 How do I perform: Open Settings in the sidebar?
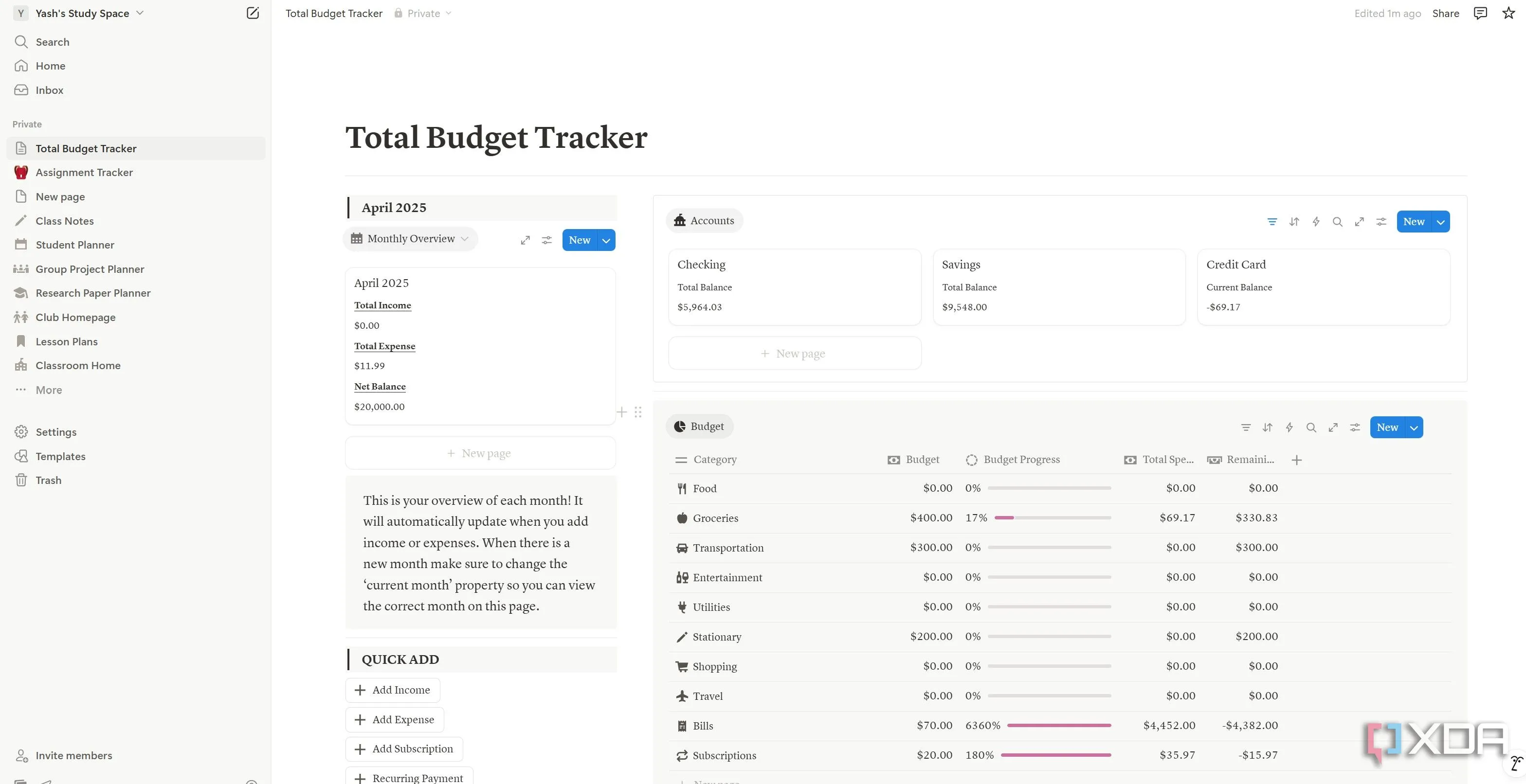click(136, 432)
